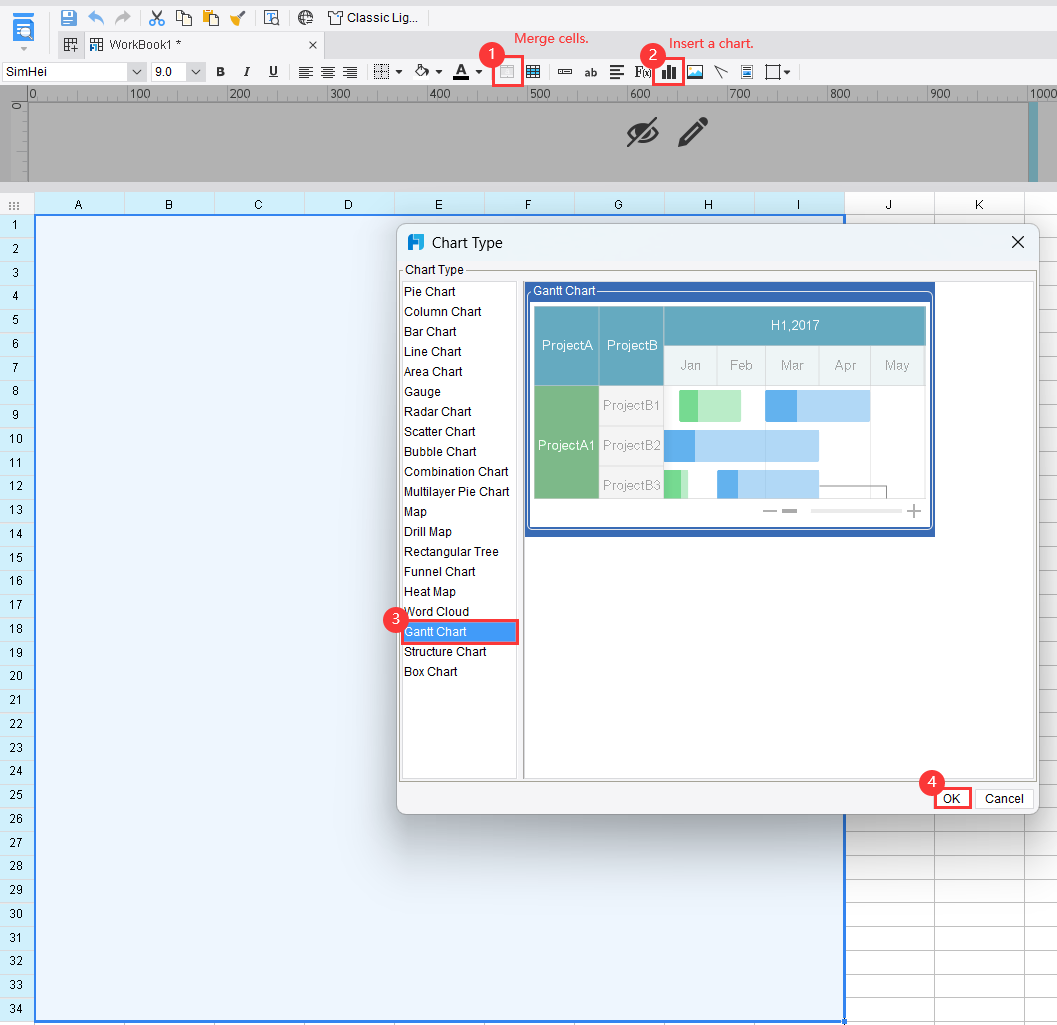1057x1025 pixels.
Task: Click the format painter brush icon
Action: pos(237,18)
